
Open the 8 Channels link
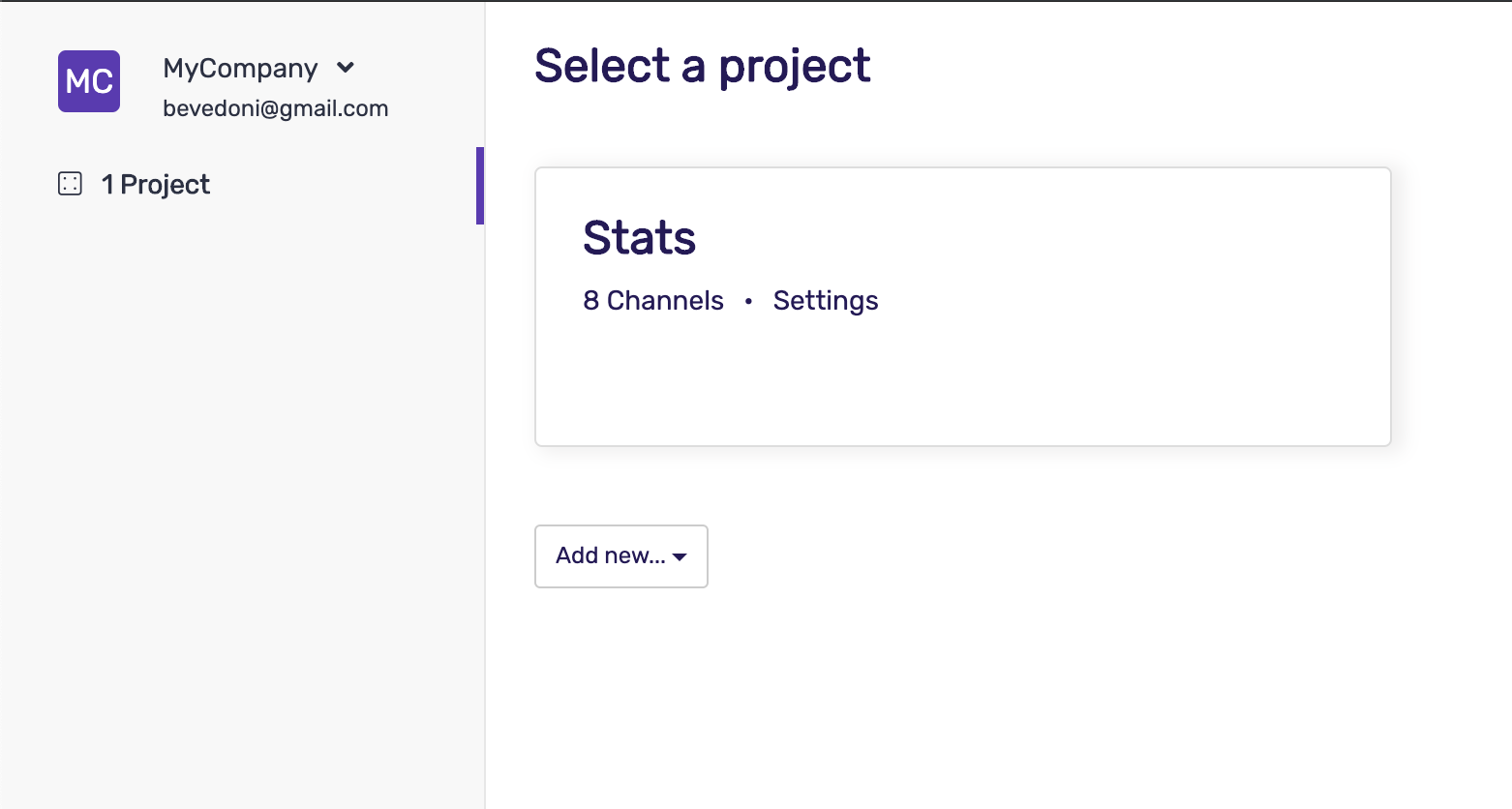(652, 301)
